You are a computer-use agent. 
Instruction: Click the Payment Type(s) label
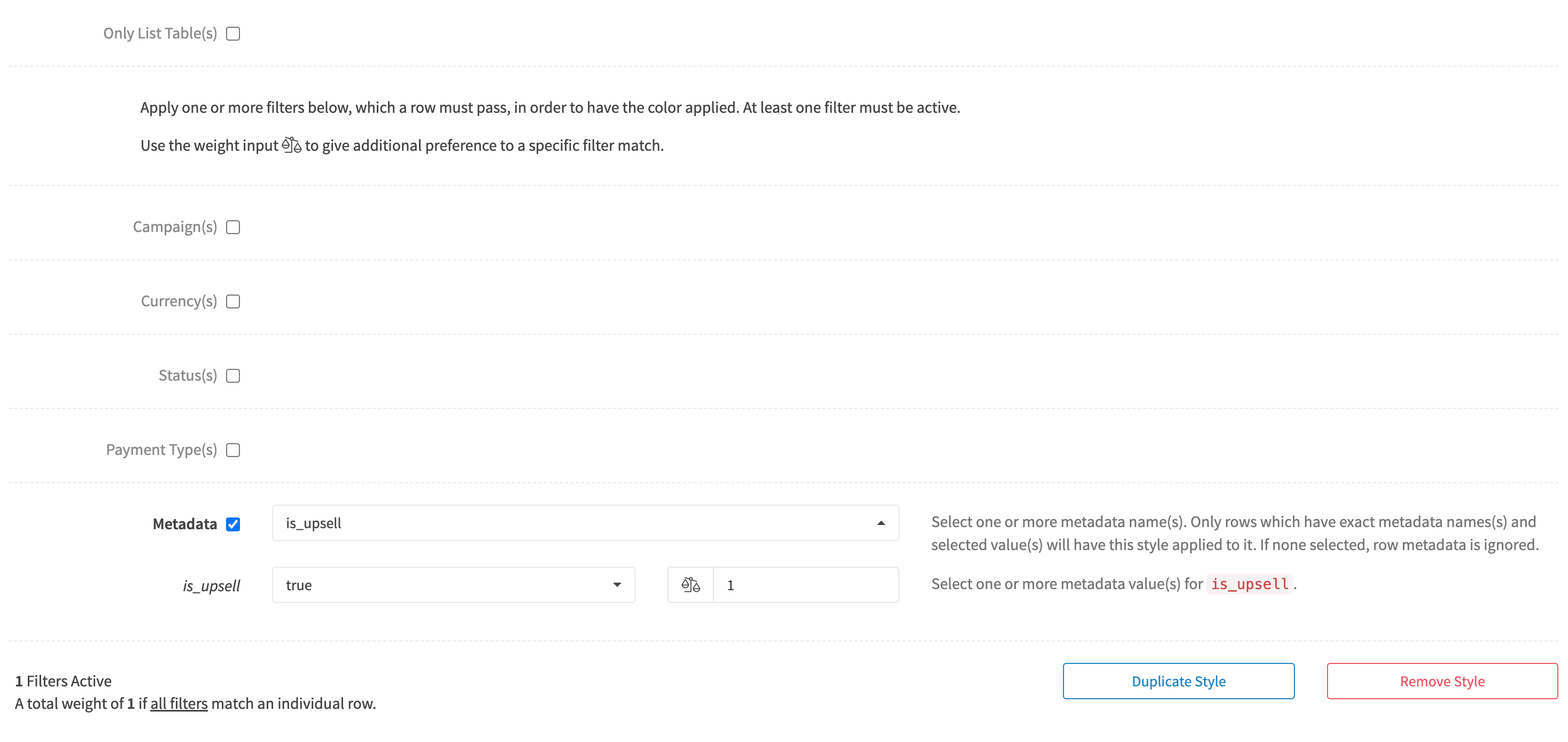[x=161, y=450]
